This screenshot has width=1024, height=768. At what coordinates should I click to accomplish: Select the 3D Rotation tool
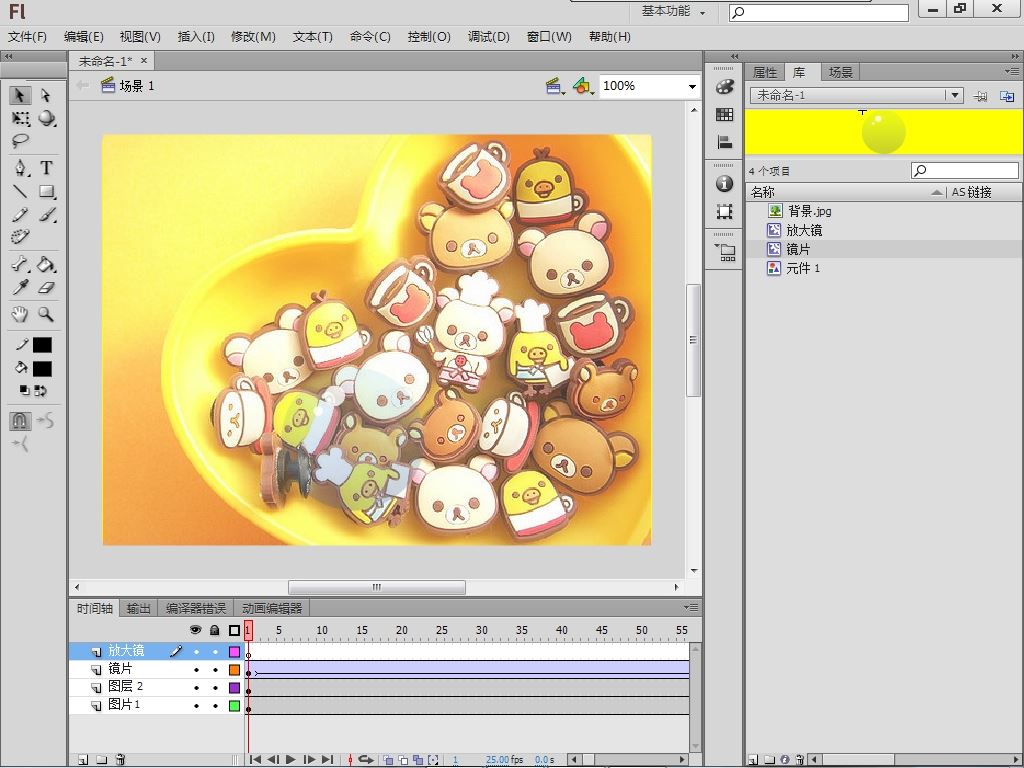[x=46, y=118]
